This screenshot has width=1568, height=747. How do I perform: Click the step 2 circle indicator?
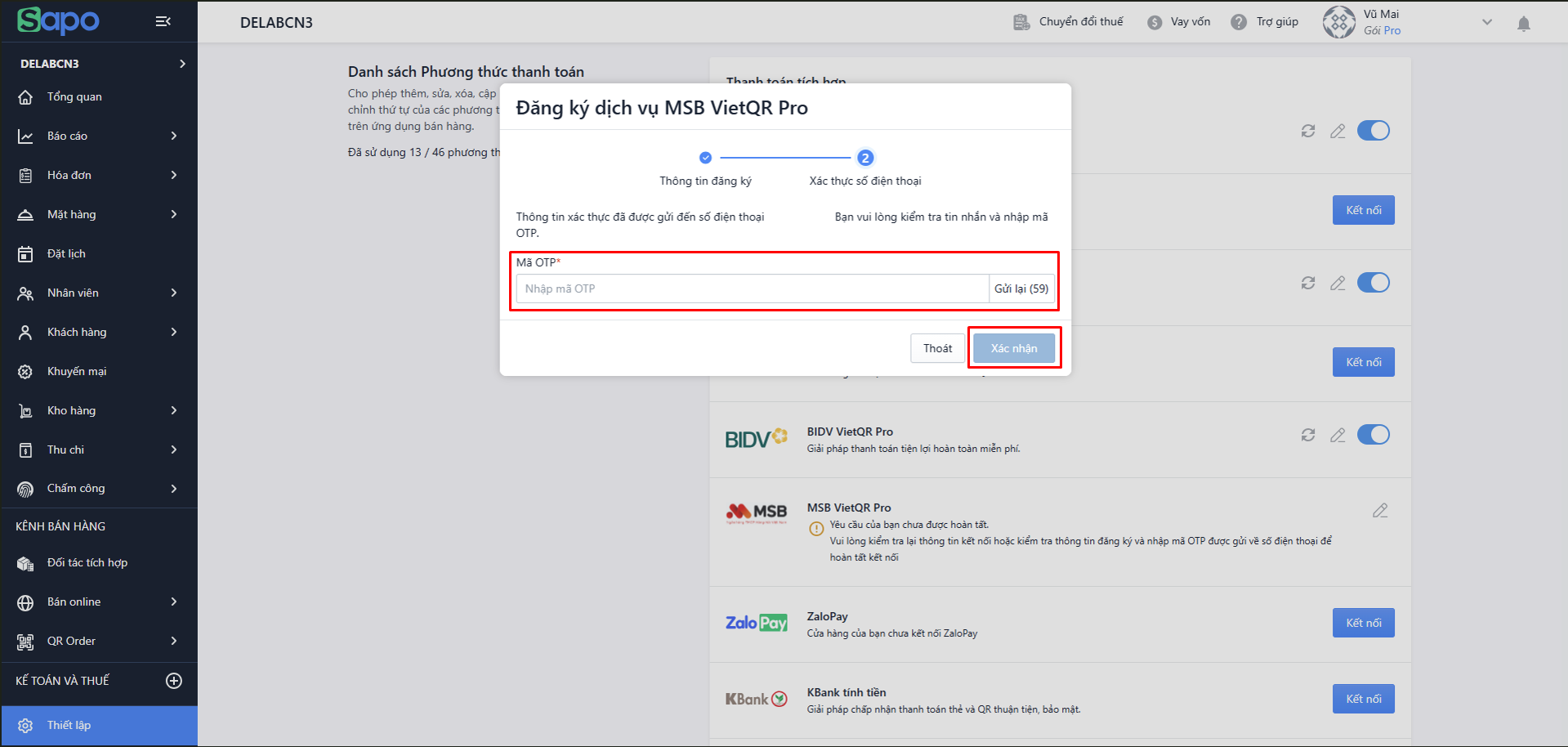click(865, 158)
